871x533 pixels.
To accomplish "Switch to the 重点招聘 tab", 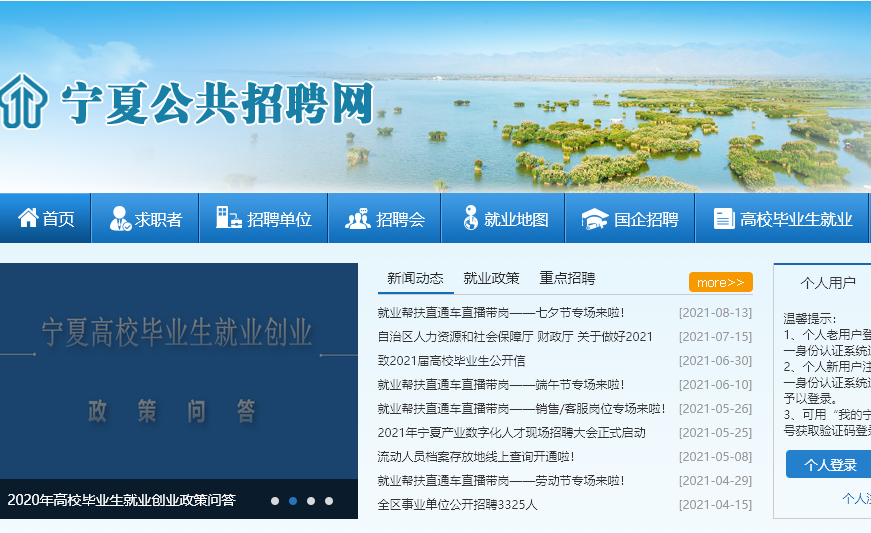I will point(567,278).
